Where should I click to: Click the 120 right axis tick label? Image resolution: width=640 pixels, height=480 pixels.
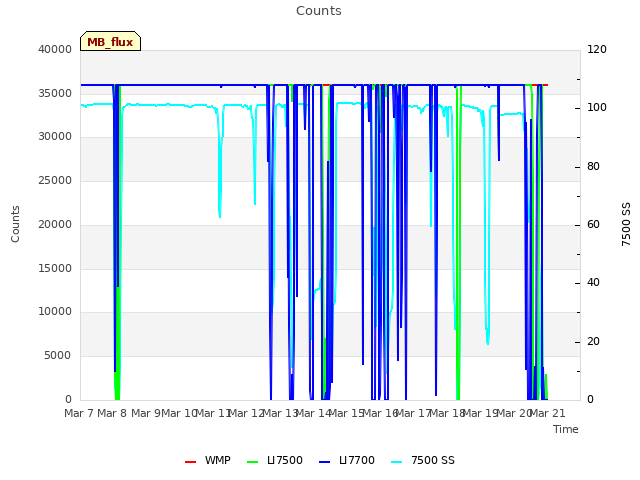597,49
